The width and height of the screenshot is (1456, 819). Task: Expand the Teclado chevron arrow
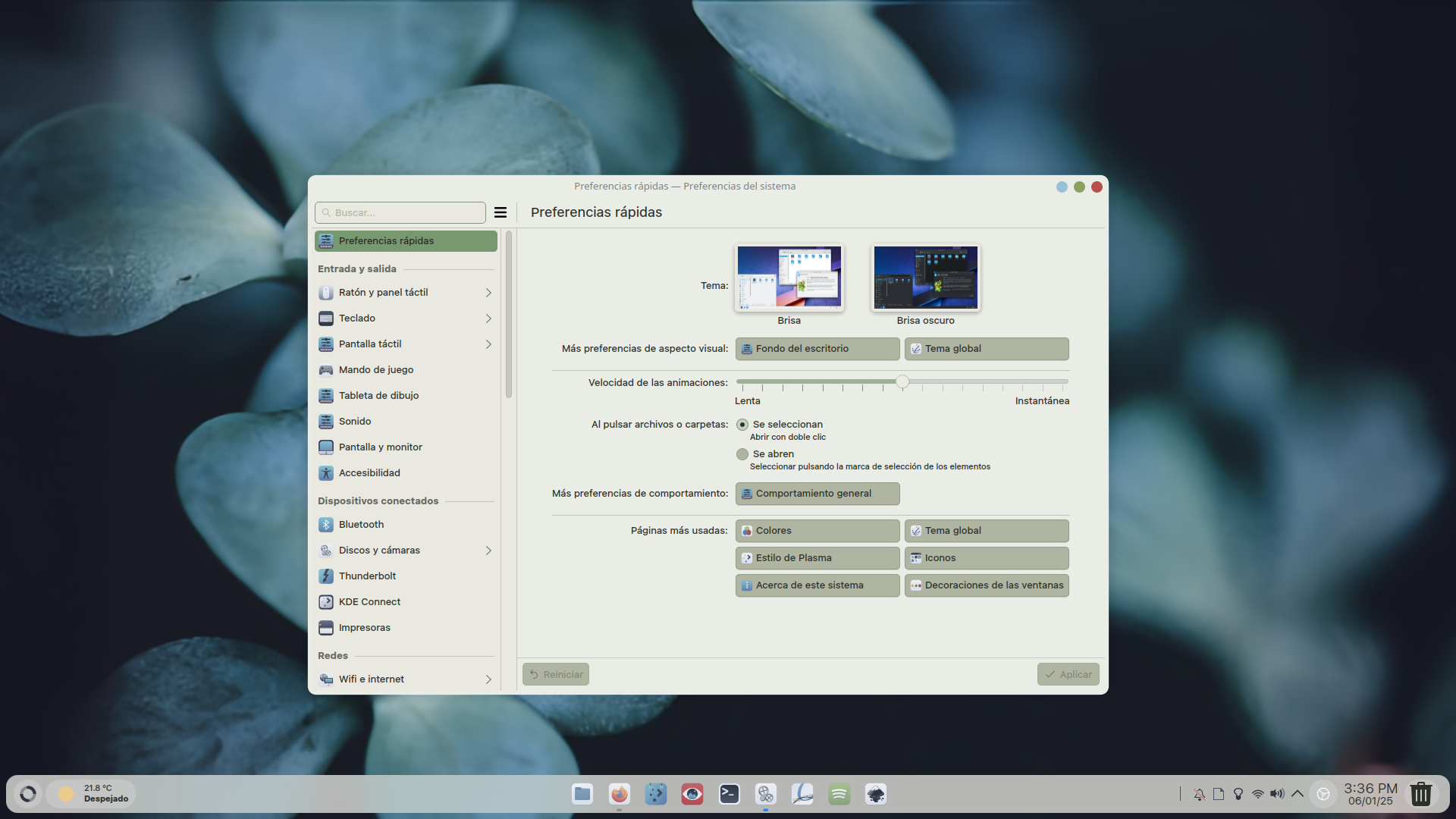488,318
